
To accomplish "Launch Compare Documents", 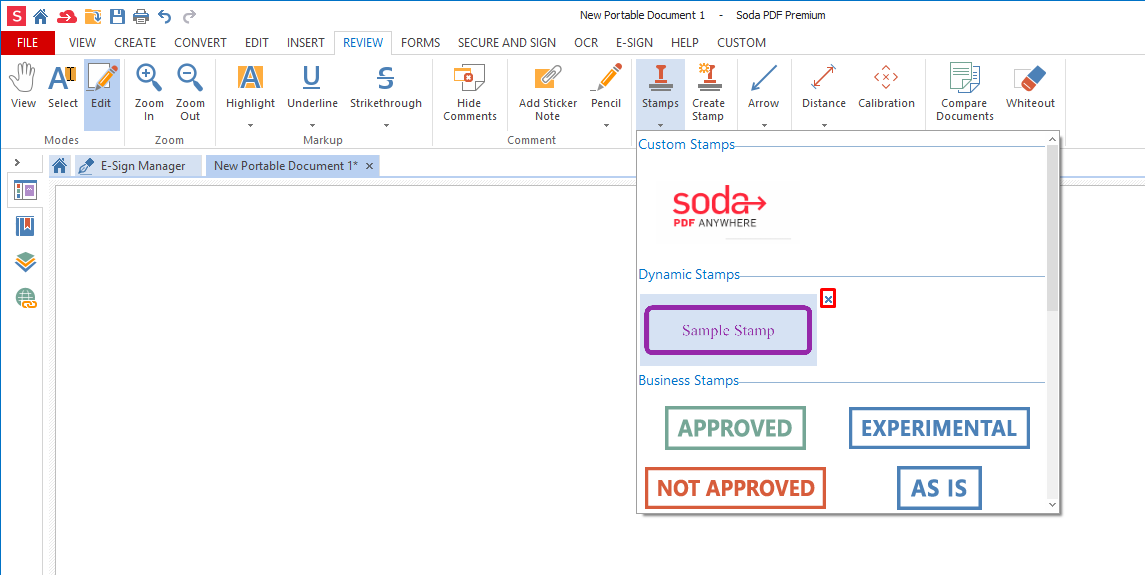I will [965, 94].
